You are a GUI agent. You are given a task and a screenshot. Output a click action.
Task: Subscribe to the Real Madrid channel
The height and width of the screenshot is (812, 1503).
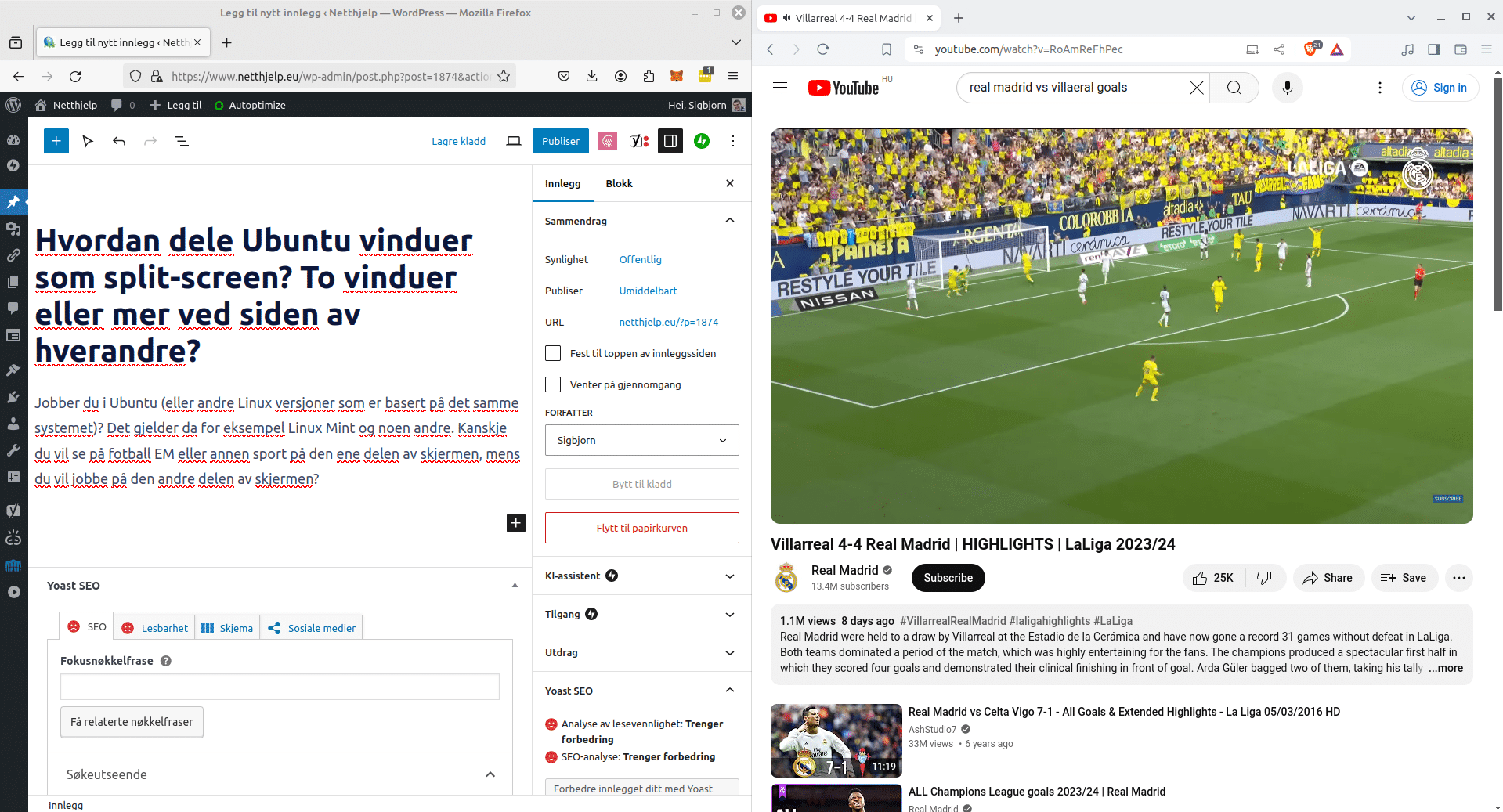[x=948, y=578]
